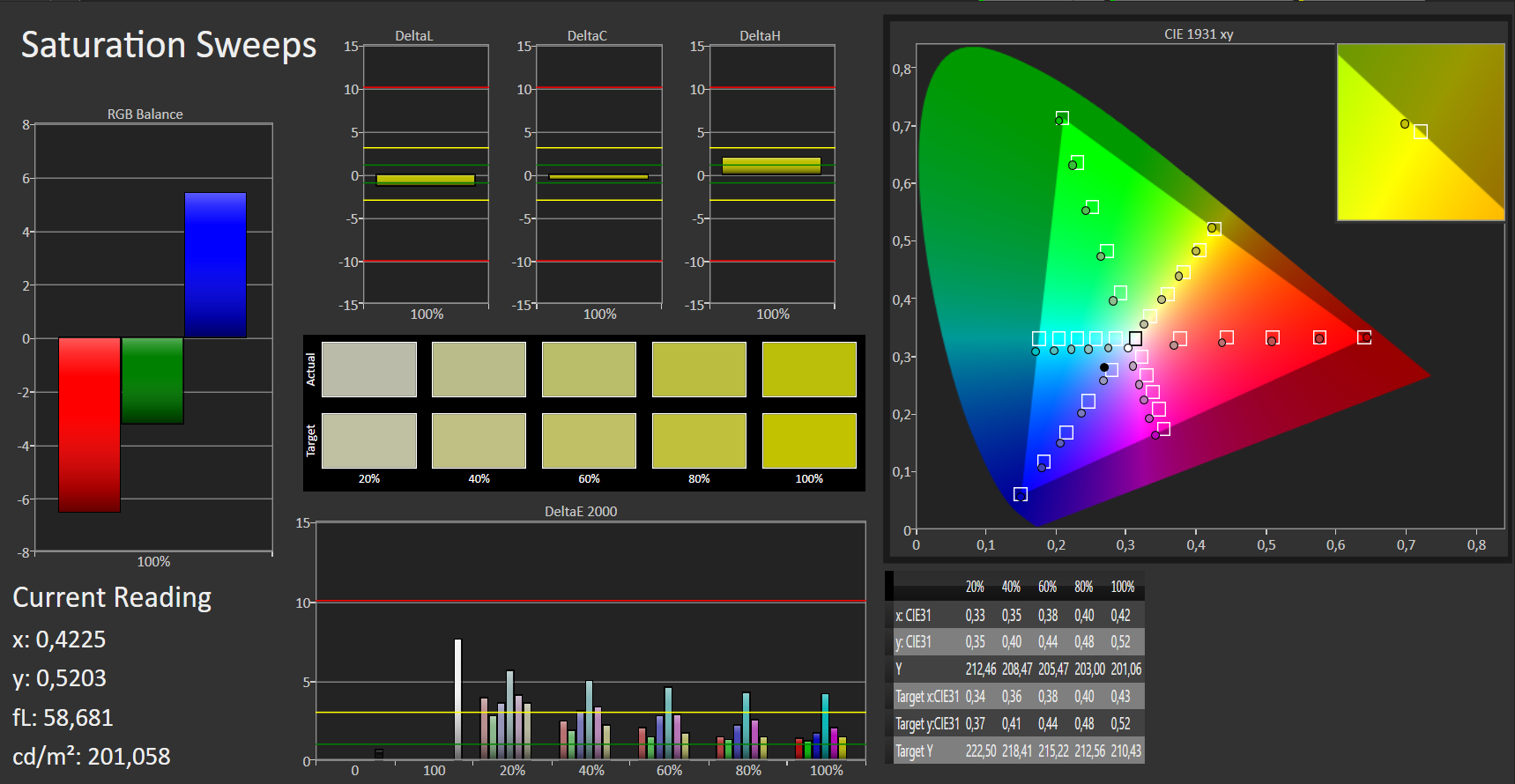Select the 60% Actual color swatch

pyautogui.click(x=589, y=370)
